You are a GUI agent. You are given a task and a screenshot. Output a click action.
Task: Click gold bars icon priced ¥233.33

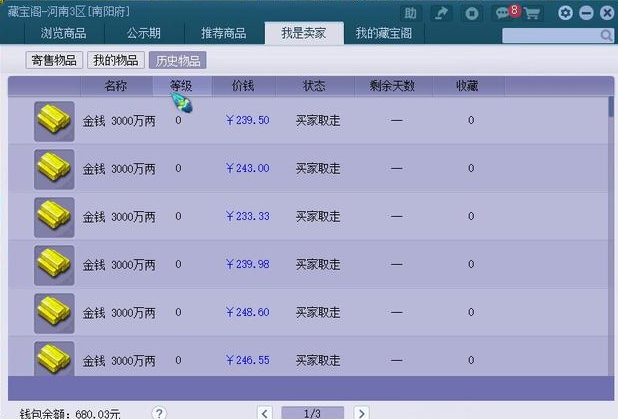coord(54,217)
